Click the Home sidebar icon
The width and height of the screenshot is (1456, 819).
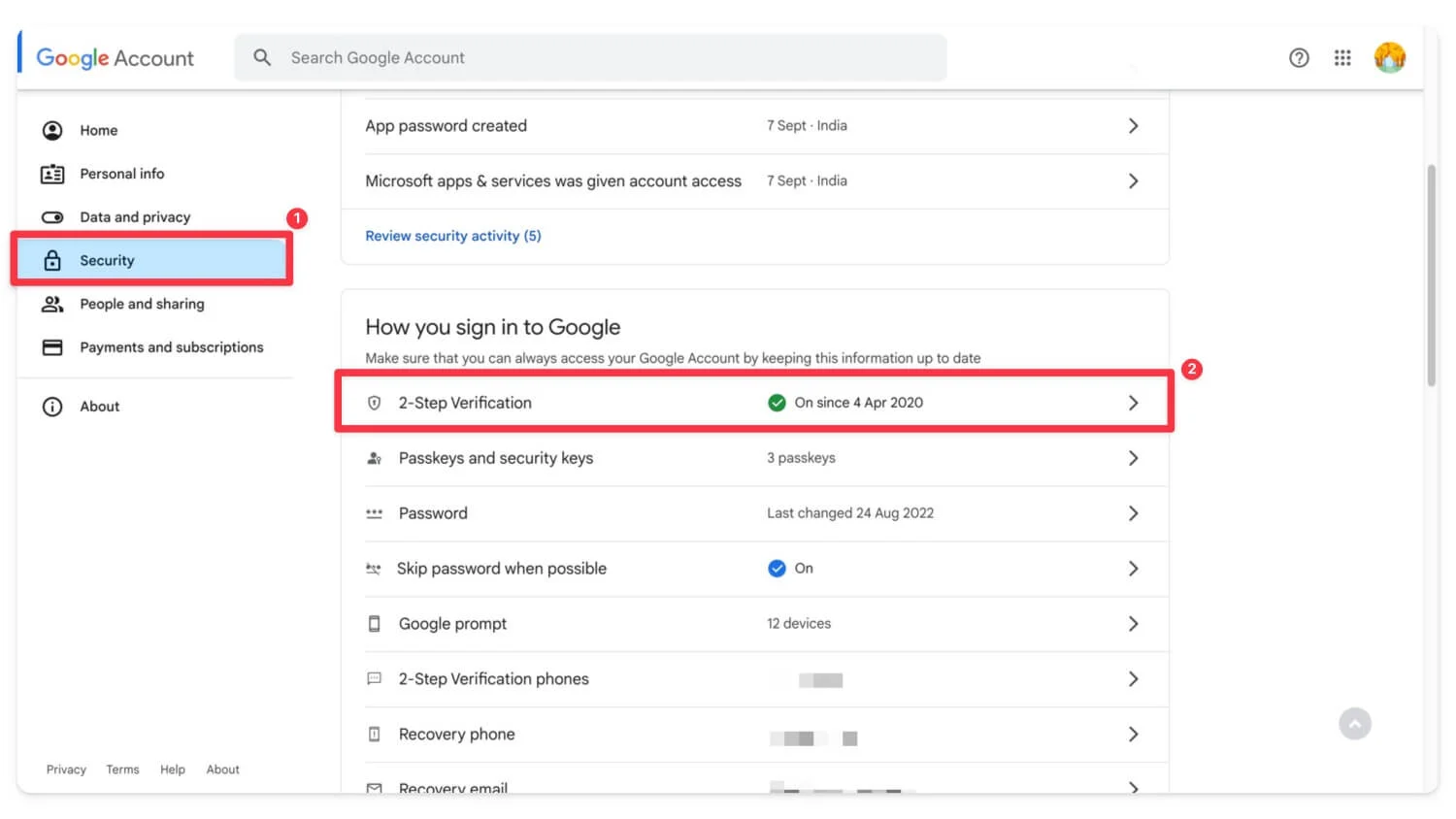52,130
